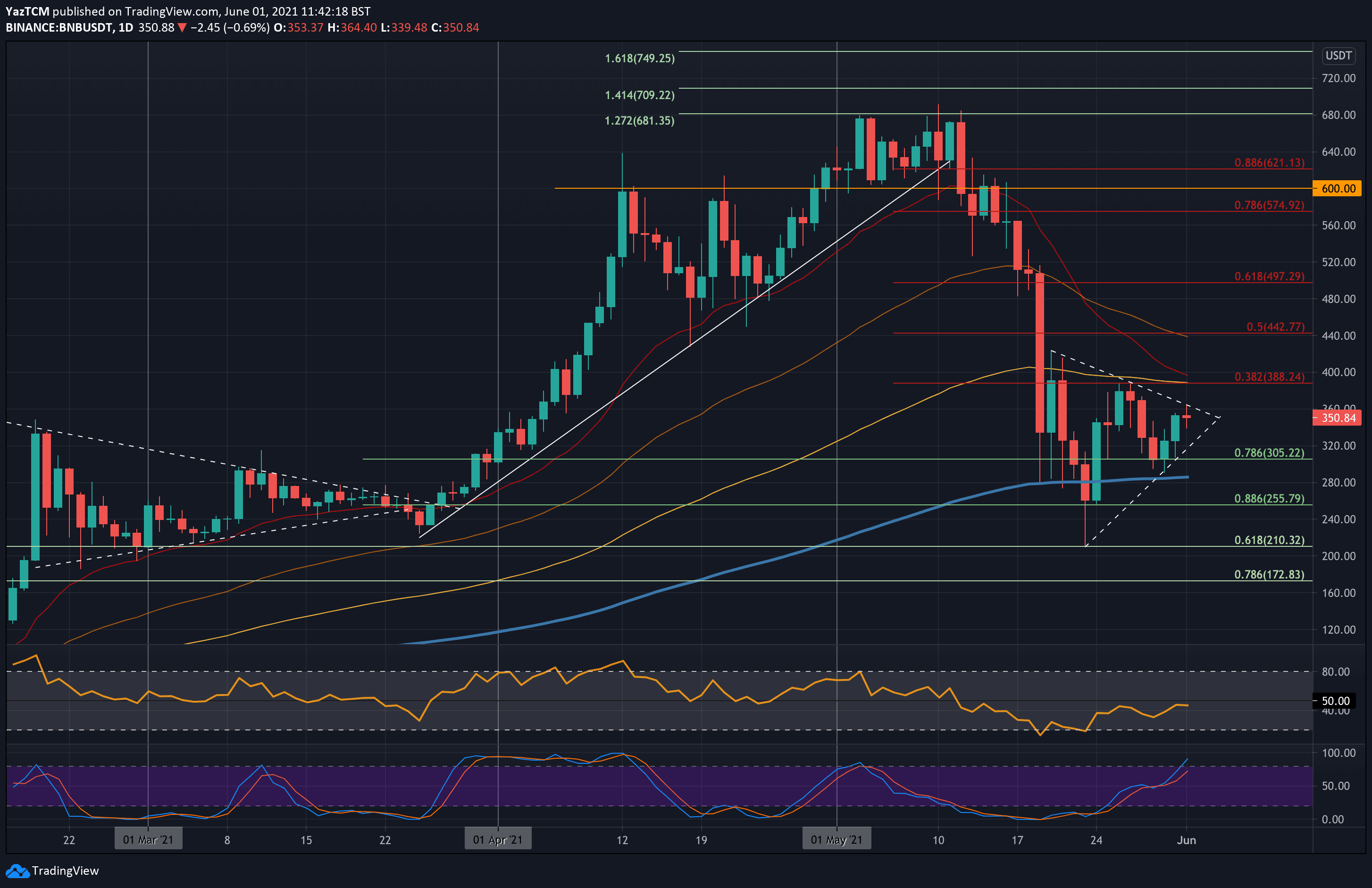The width and height of the screenshot is (1372, 888).
Task: Select the 01 Apr '21 date marker
Action: (x=497, y=839)
